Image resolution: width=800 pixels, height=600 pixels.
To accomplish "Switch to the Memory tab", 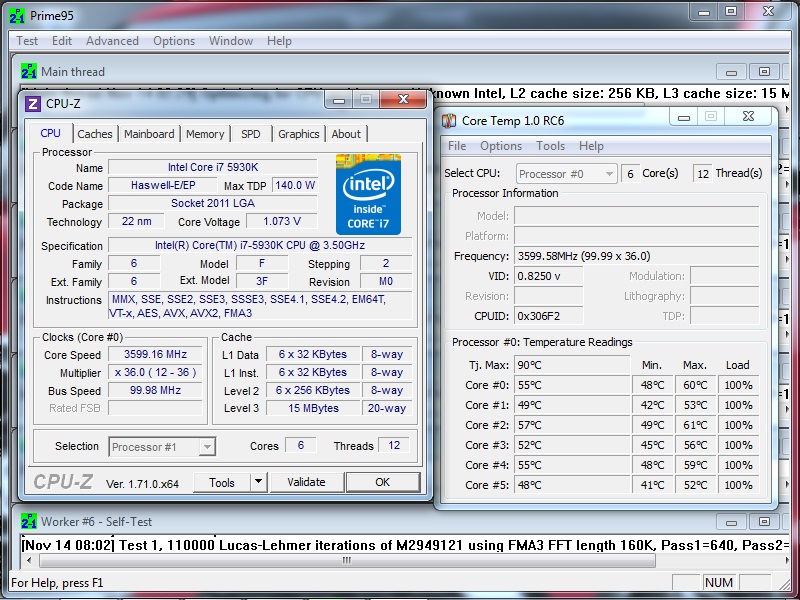I will click(x=205, y=134).
